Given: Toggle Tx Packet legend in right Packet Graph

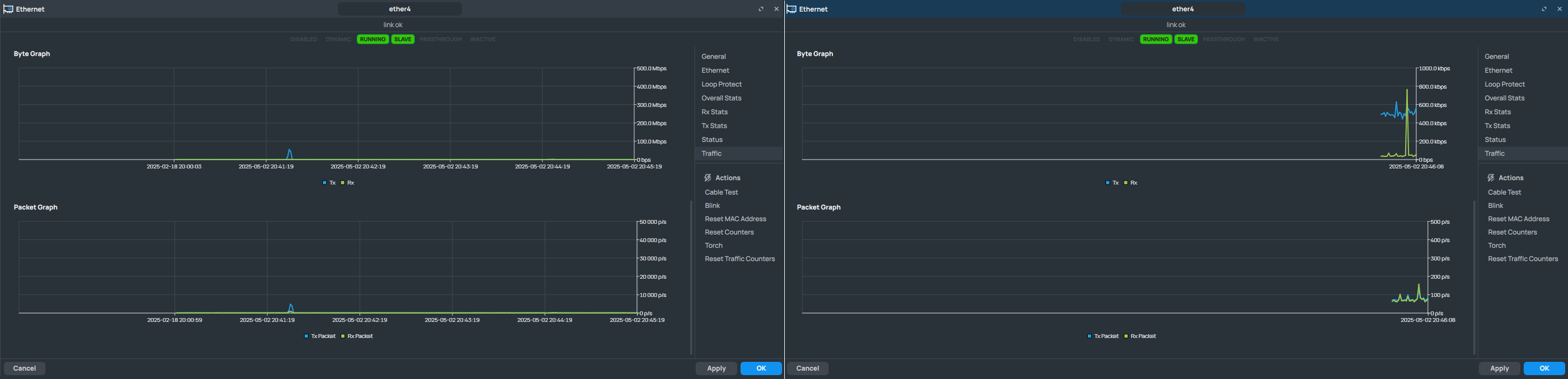Looking at the screenshot, I should tap(1103, 336).
